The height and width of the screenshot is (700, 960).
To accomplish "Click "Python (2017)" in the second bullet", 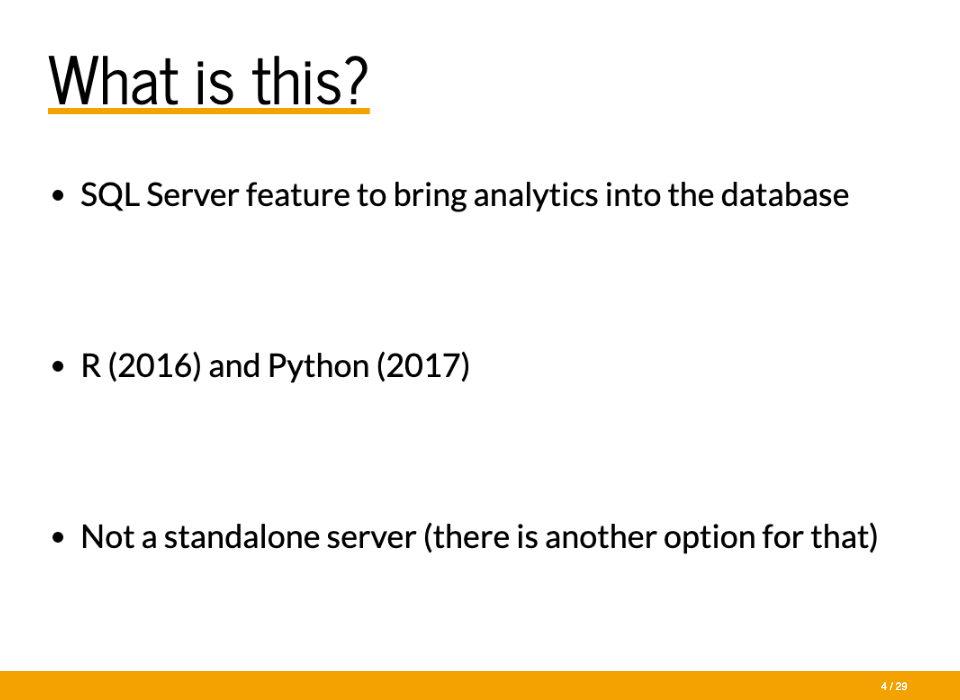I will click(x=369, y=366).
